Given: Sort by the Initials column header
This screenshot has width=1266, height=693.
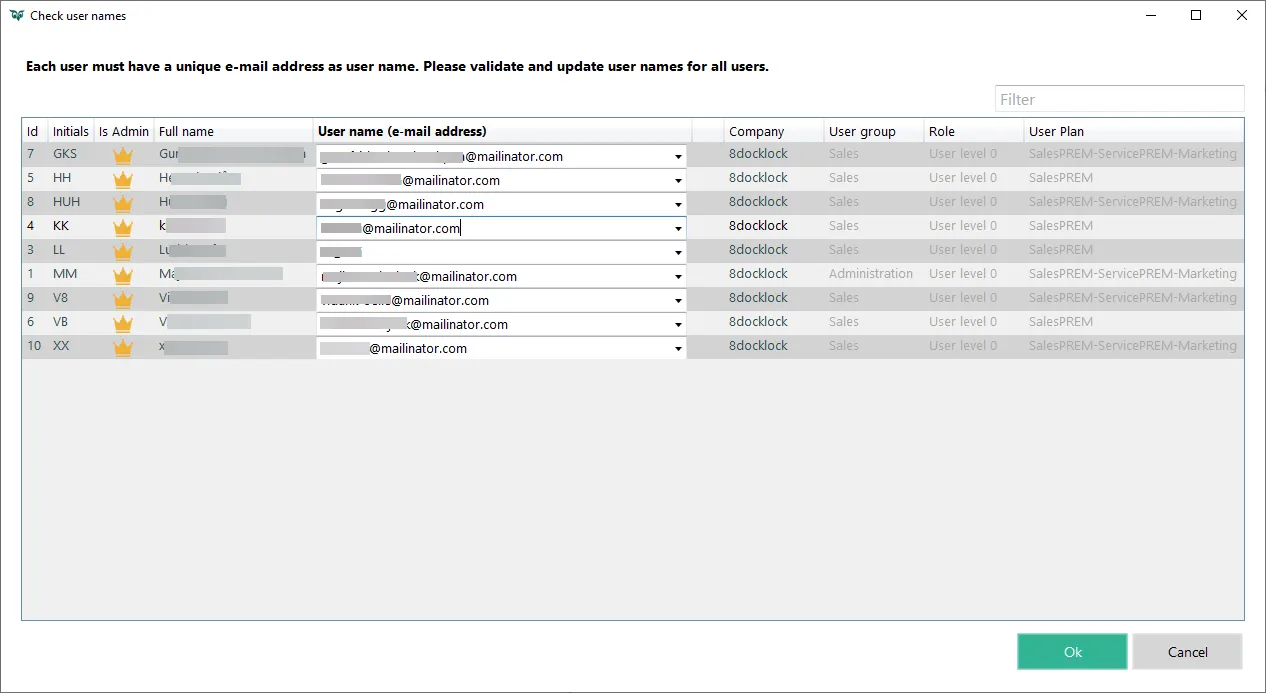Looking at the screenshot, I should click(x=70, y=131).
